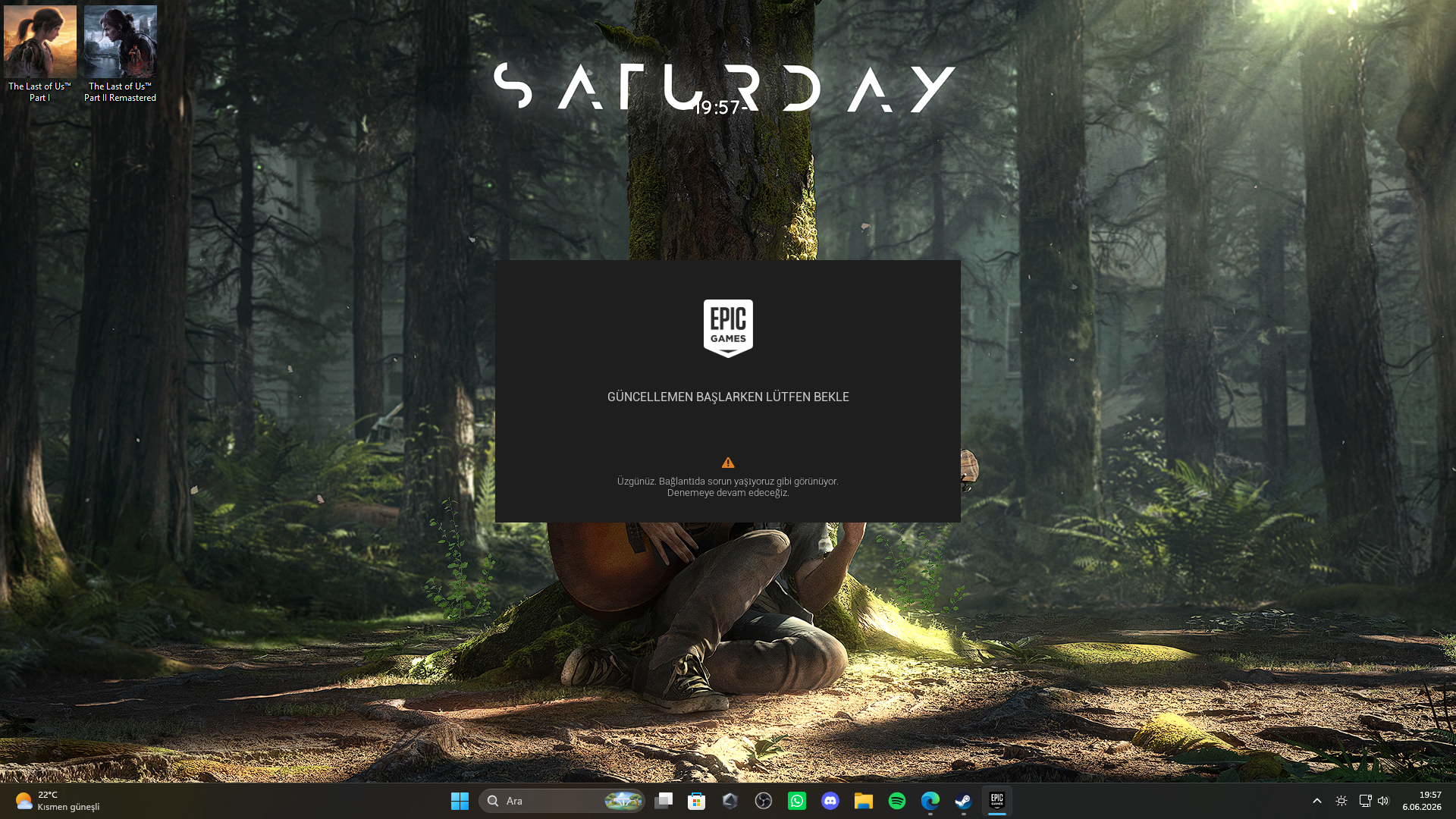Viewport: 1456px width, 819px height.
Task: Click the brightness tray icon
Action: pos(1341,801)
